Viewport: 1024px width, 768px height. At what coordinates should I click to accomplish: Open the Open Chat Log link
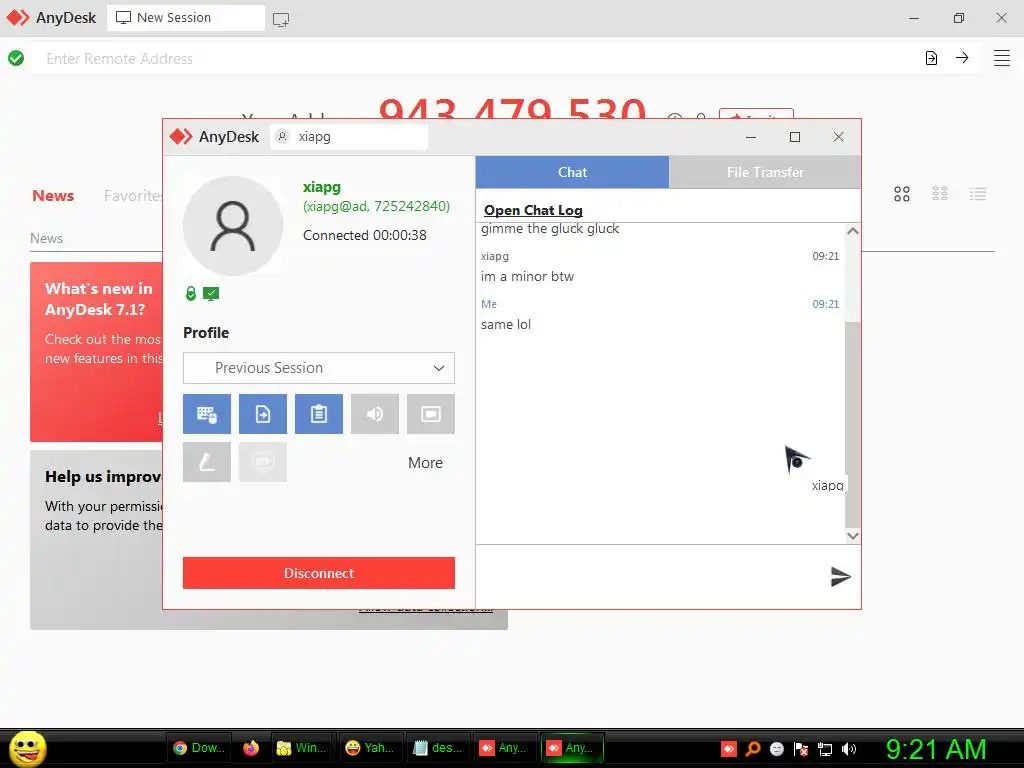(533, 210)
